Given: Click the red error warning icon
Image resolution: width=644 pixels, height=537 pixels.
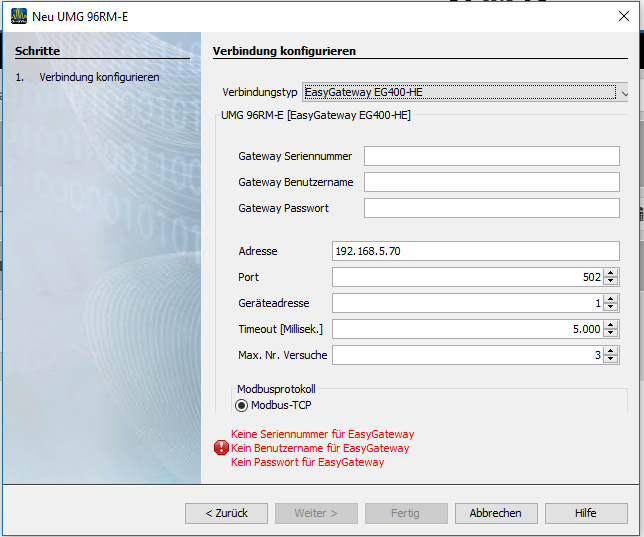Looking at the screenshot, I should (221, 448).
